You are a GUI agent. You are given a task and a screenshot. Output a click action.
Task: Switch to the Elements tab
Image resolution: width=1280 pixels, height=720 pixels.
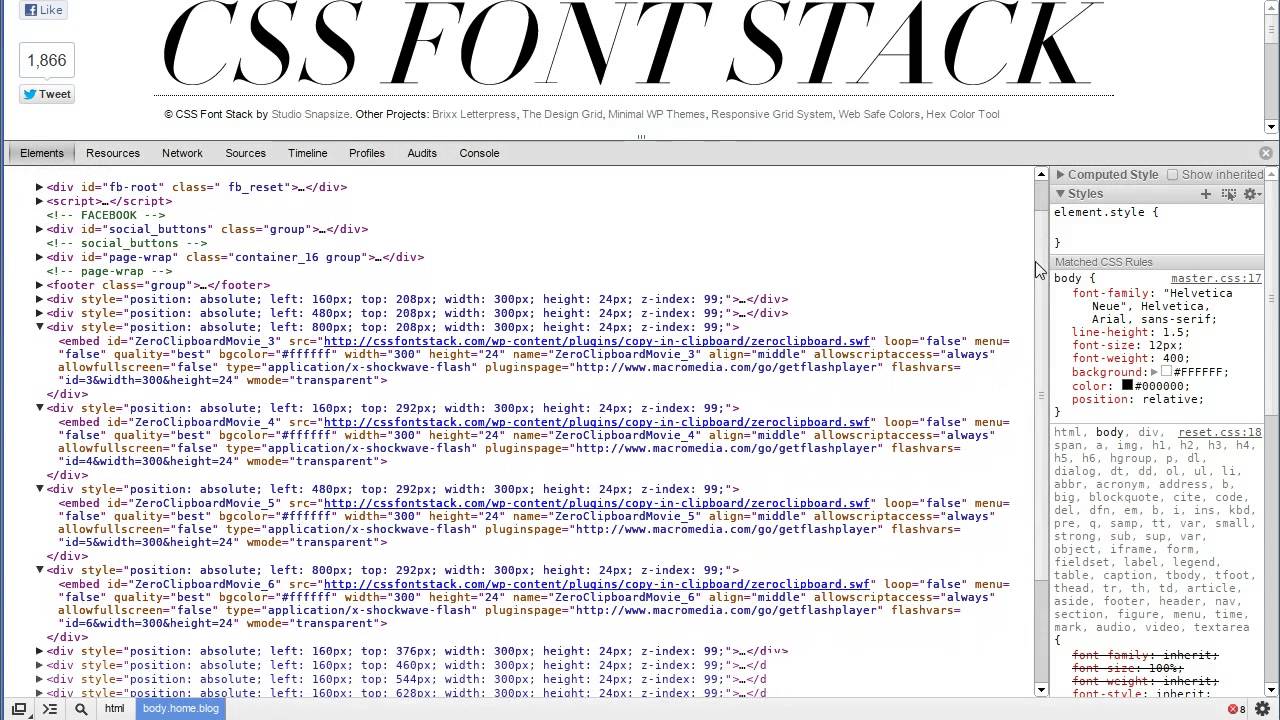(42, 153)
